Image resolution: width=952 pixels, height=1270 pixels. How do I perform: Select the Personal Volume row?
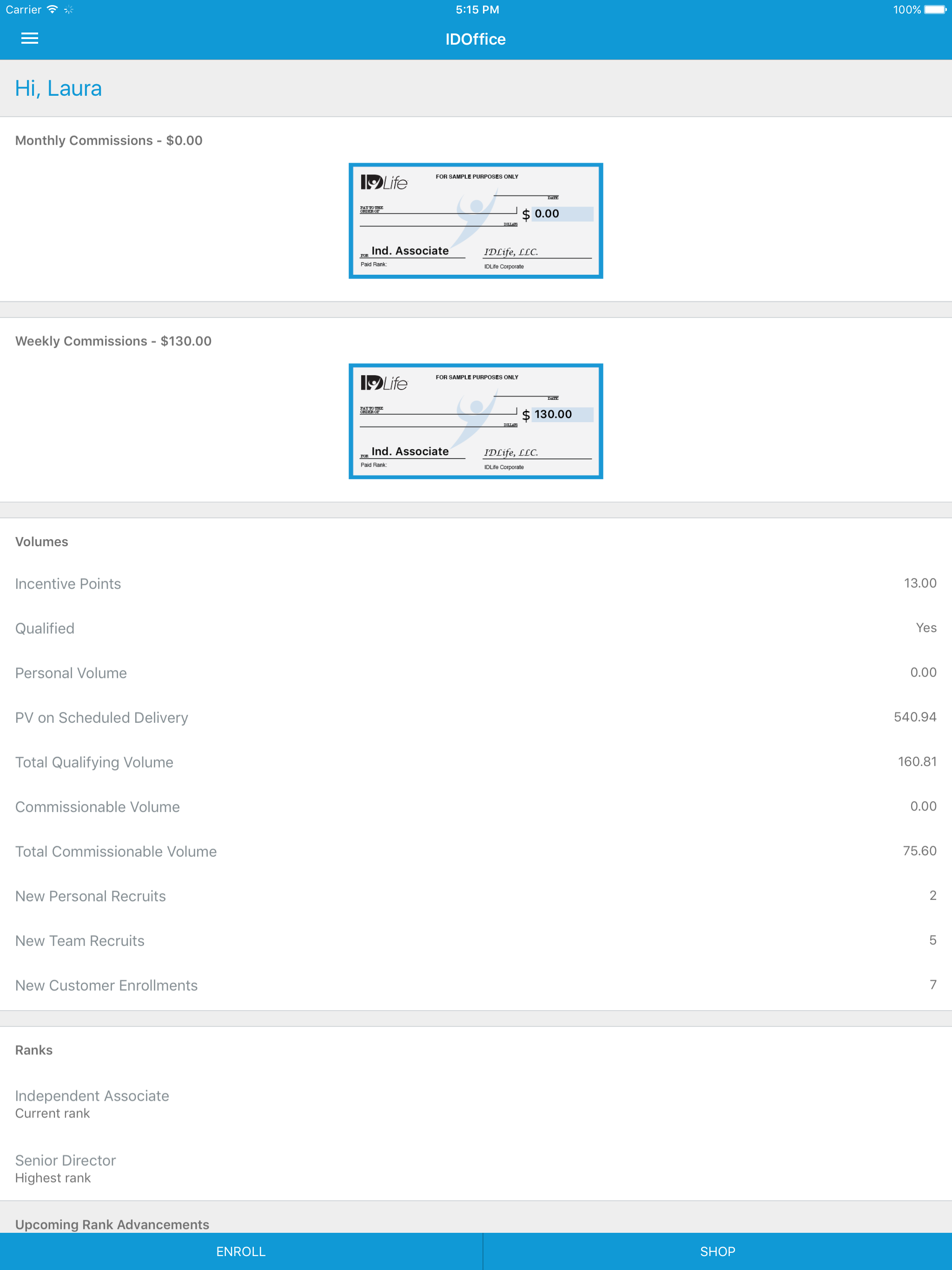(476, 673)
